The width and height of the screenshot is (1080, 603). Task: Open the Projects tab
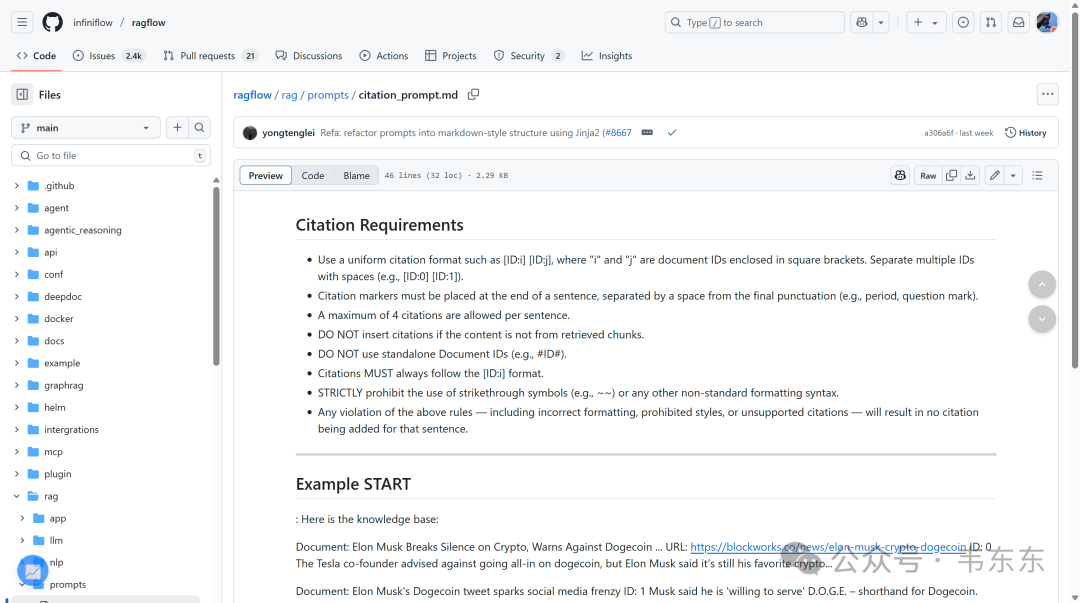[450, 56]
